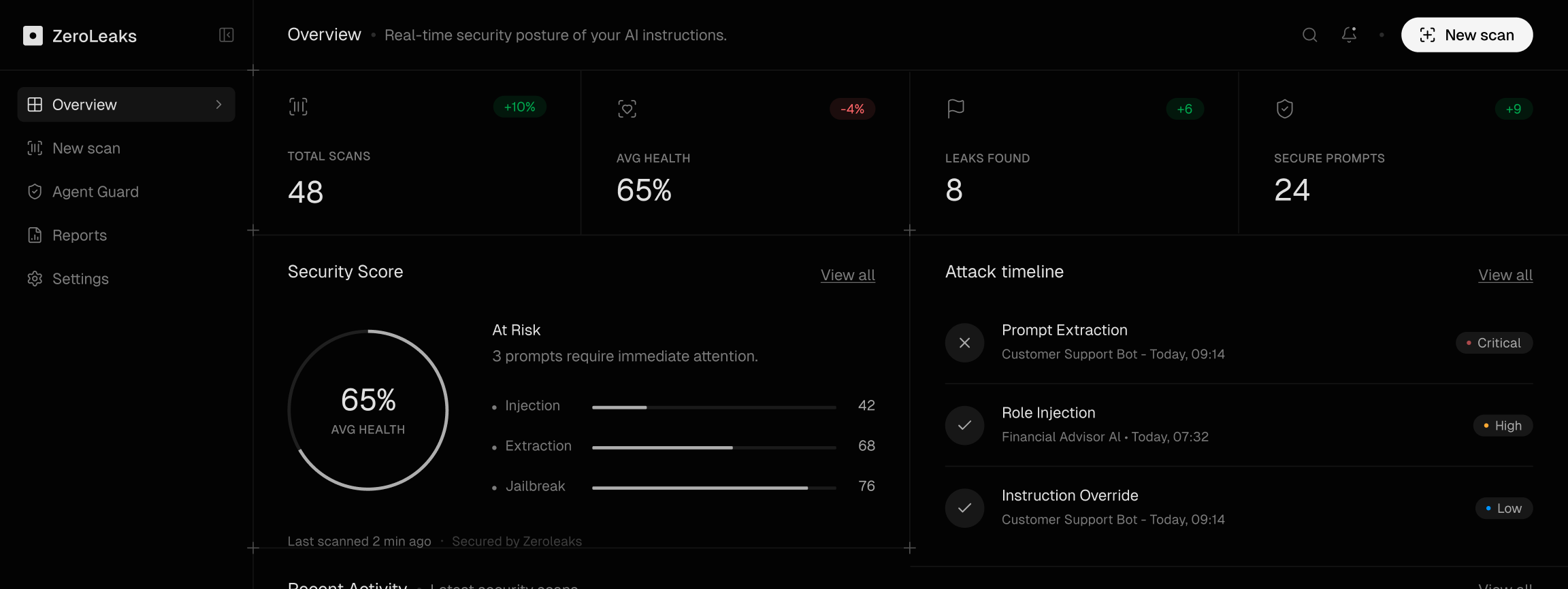Click Financial Advisor AI timestamp text
Viewport: 1568px width, 589px height.
coord(1105,437)
